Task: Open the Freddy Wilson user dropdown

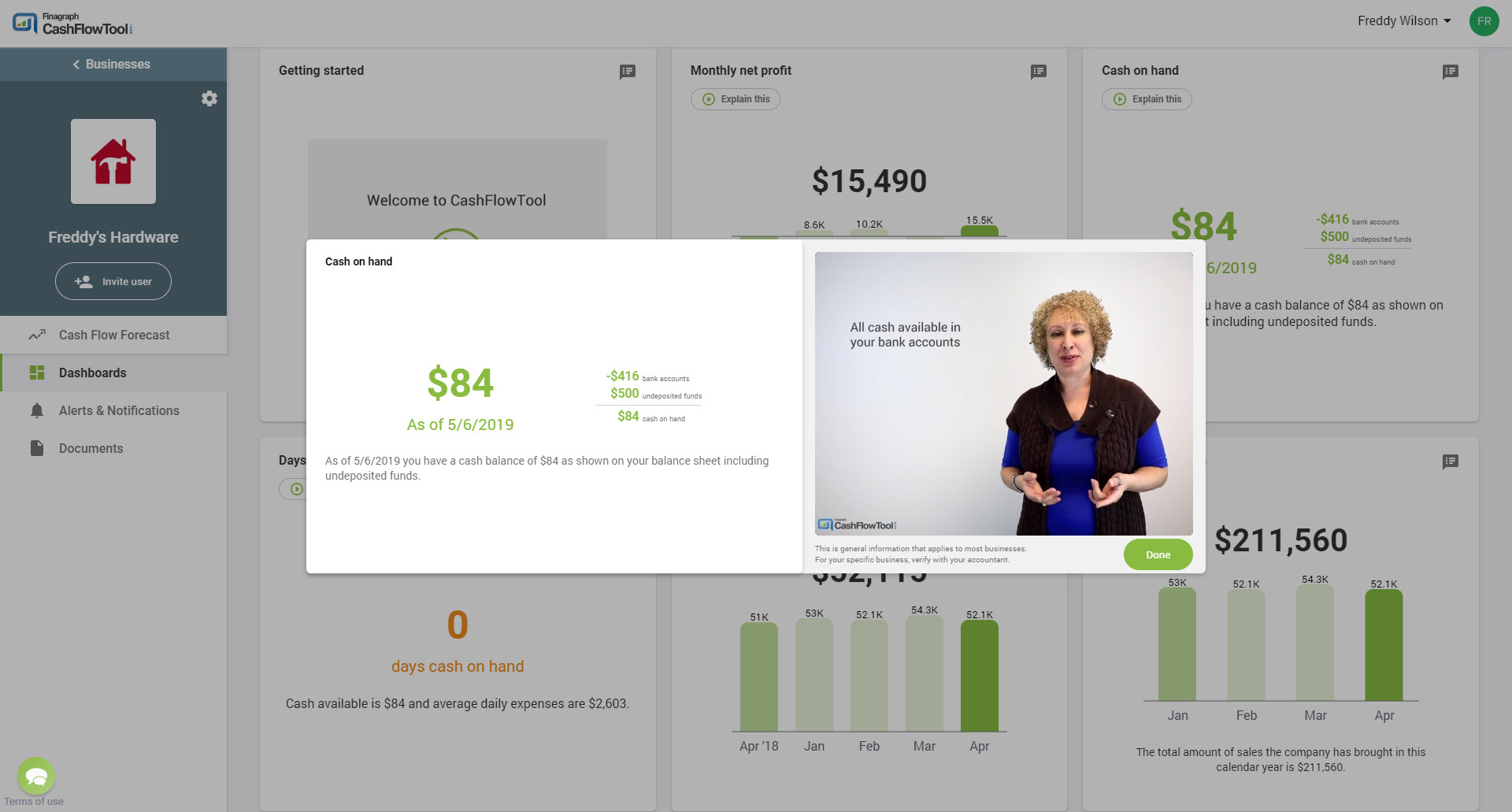Action: 1404,21
